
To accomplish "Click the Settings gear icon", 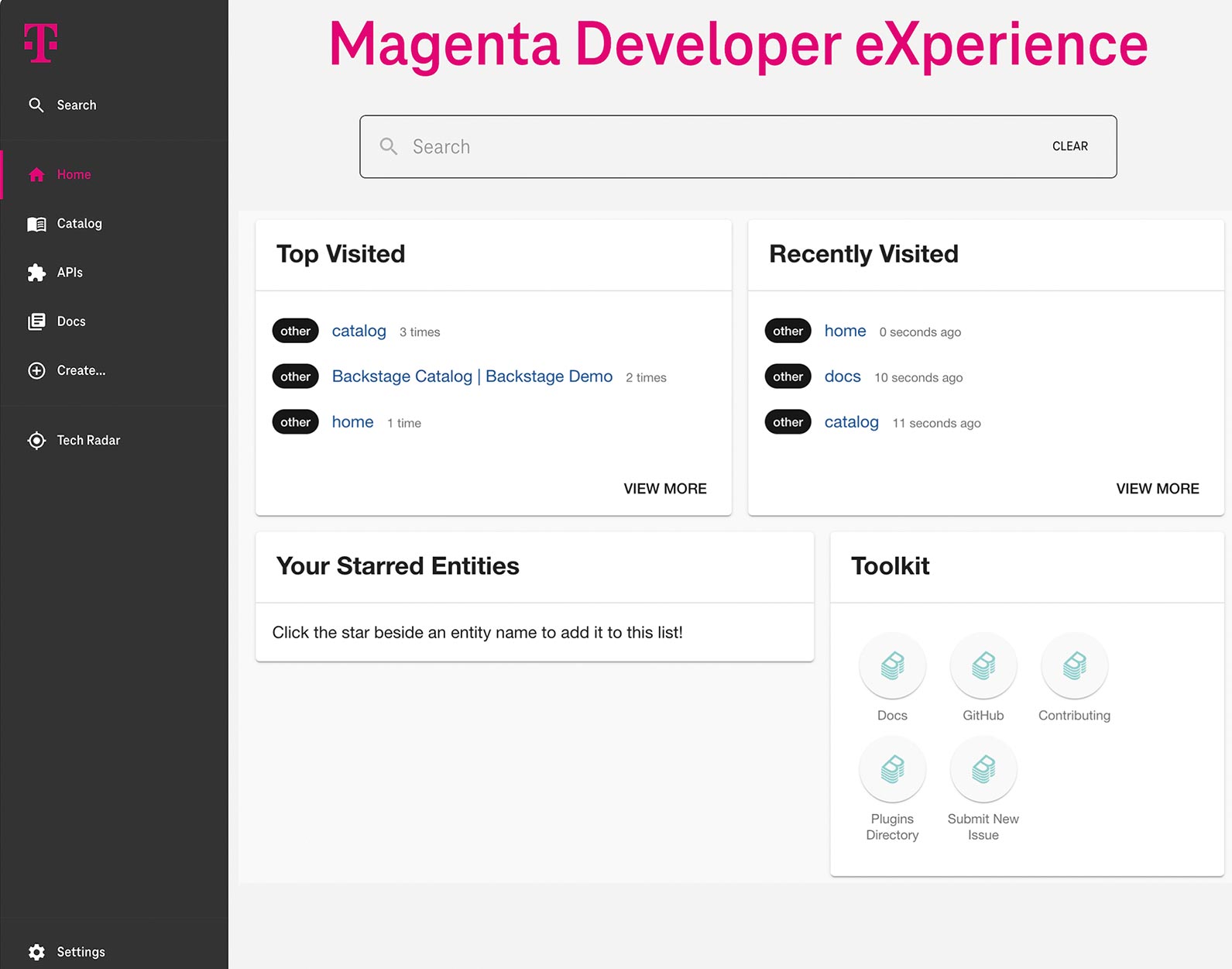I will click(36, 952).
